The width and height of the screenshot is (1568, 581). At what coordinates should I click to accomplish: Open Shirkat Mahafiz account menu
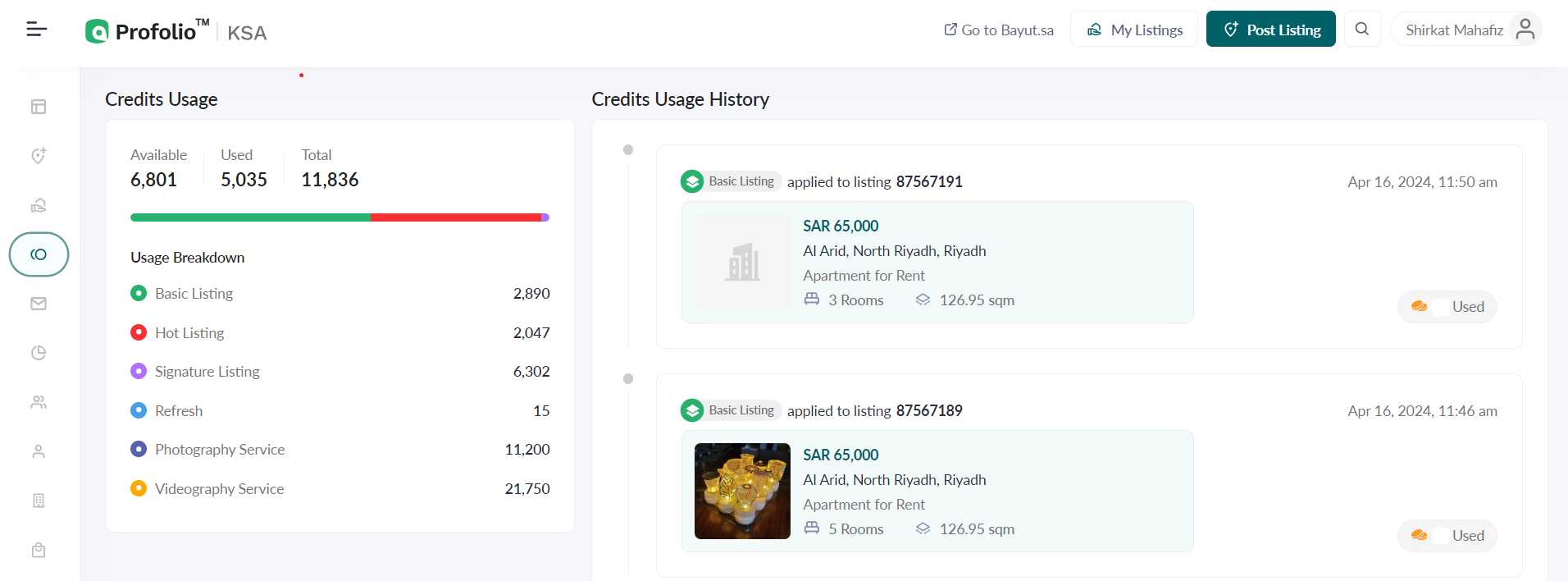[x=1466, y=30]
